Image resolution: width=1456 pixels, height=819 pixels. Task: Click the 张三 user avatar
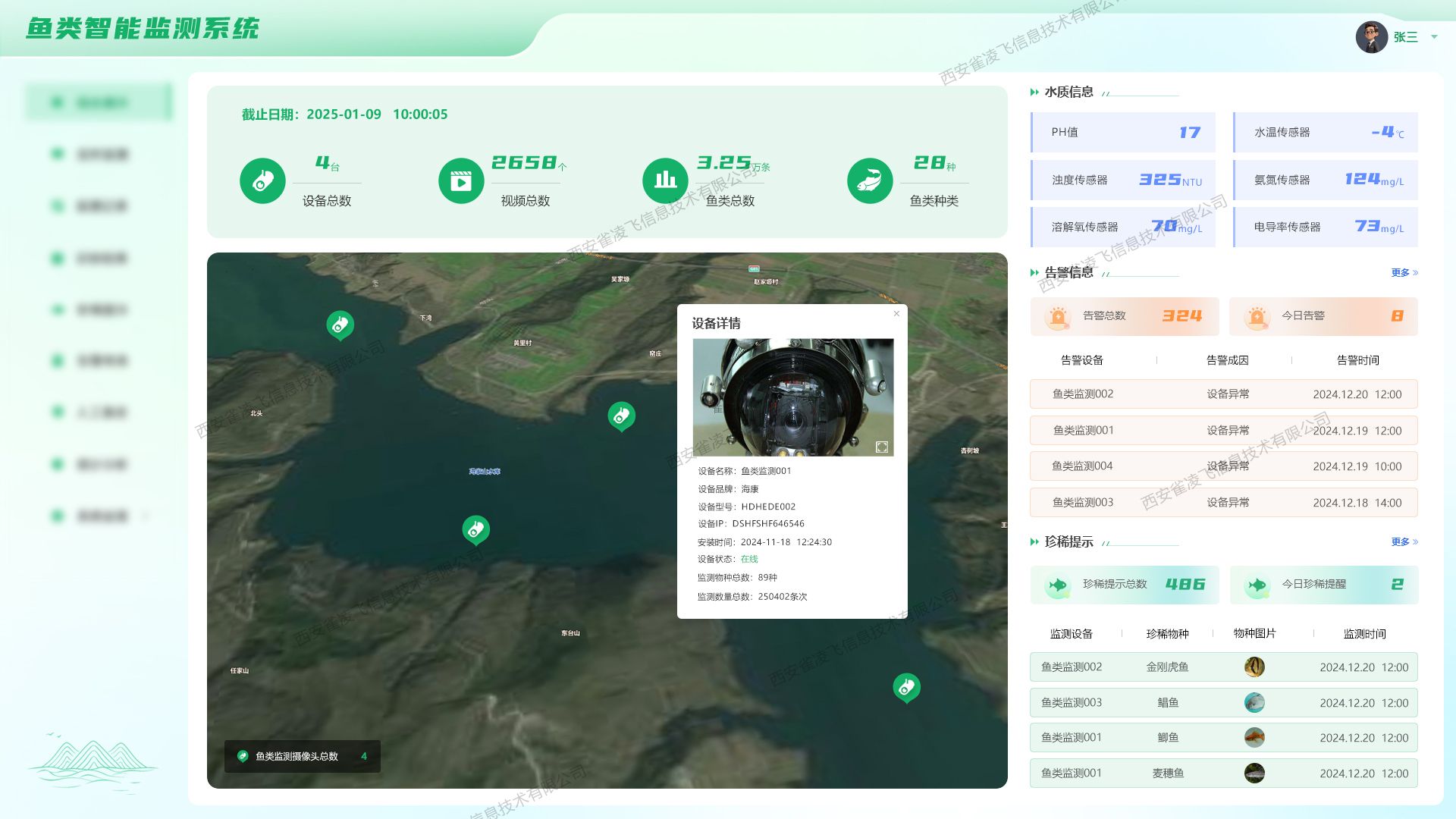(1371, 36)
